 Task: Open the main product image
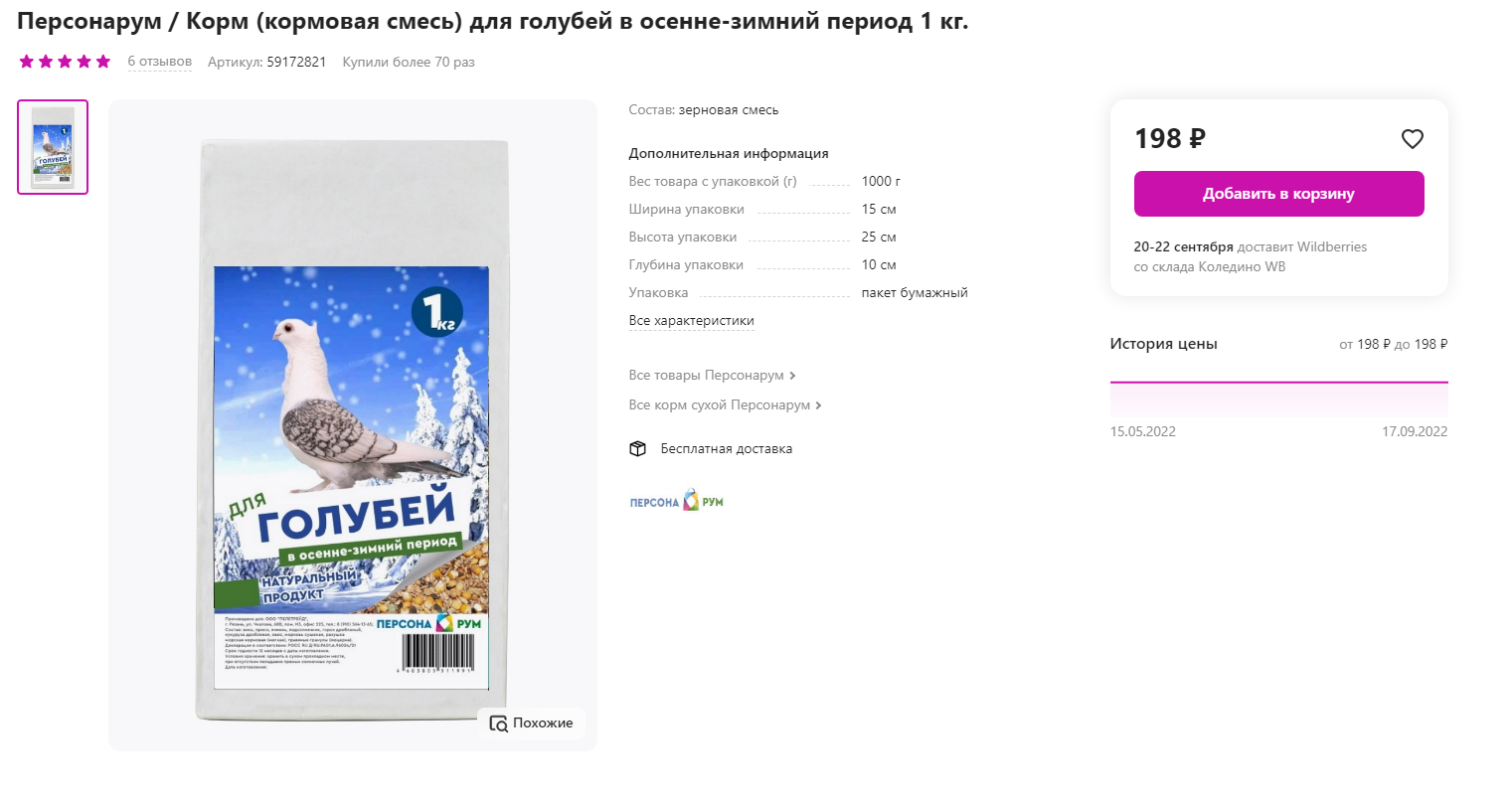tap(353, 427)
